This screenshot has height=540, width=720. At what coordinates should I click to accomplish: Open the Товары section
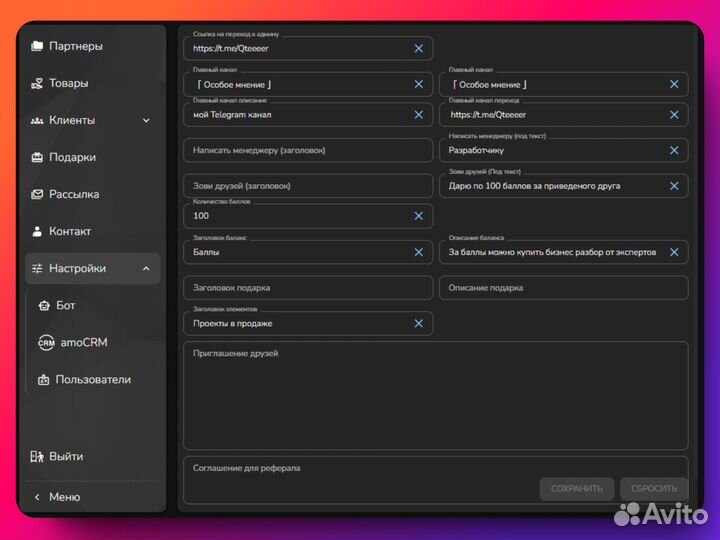click(68, 83)
